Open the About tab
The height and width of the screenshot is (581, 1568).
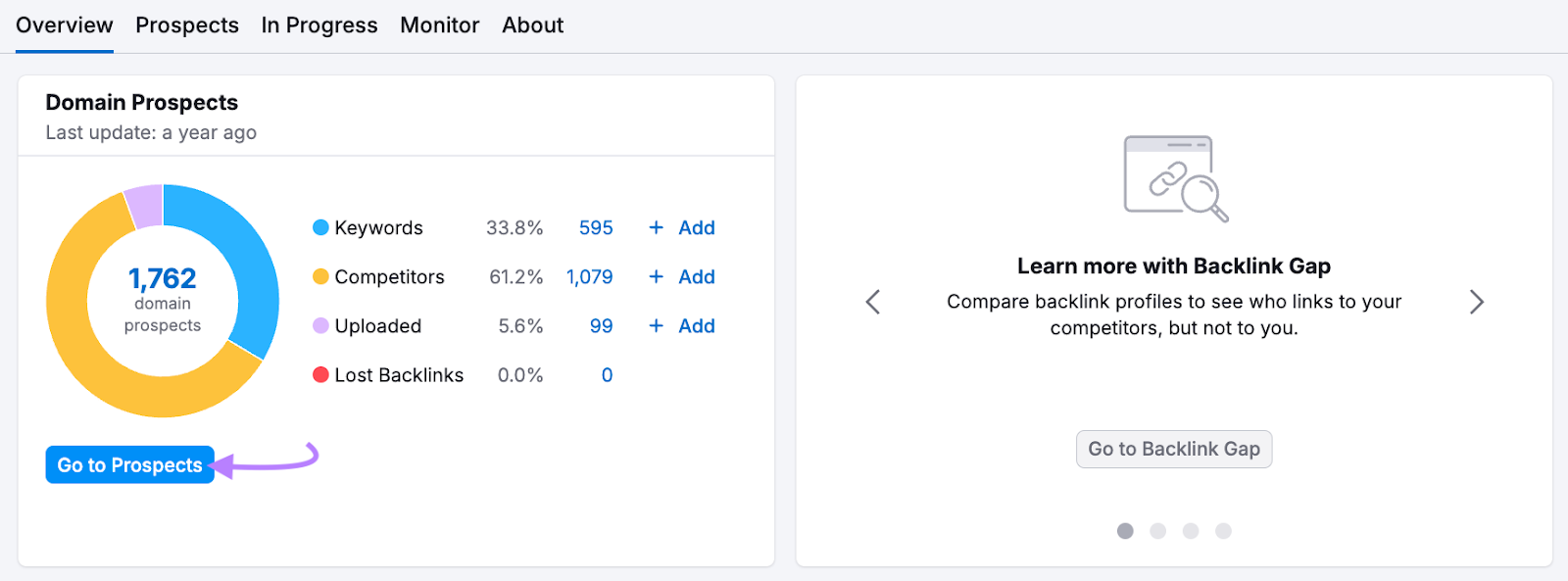[x=532, y=25]
